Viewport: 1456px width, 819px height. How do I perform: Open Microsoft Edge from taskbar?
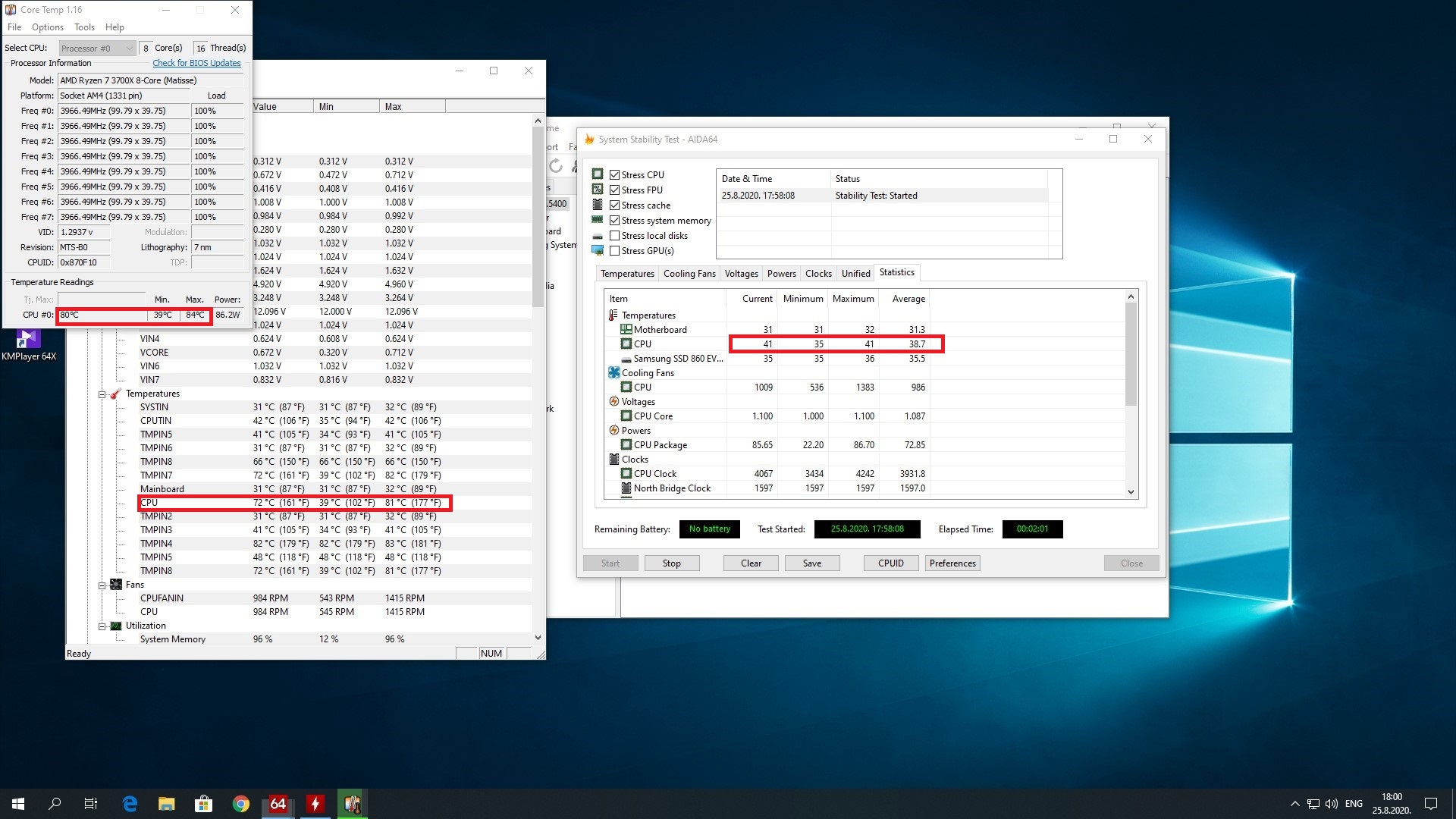pos(130,804)
